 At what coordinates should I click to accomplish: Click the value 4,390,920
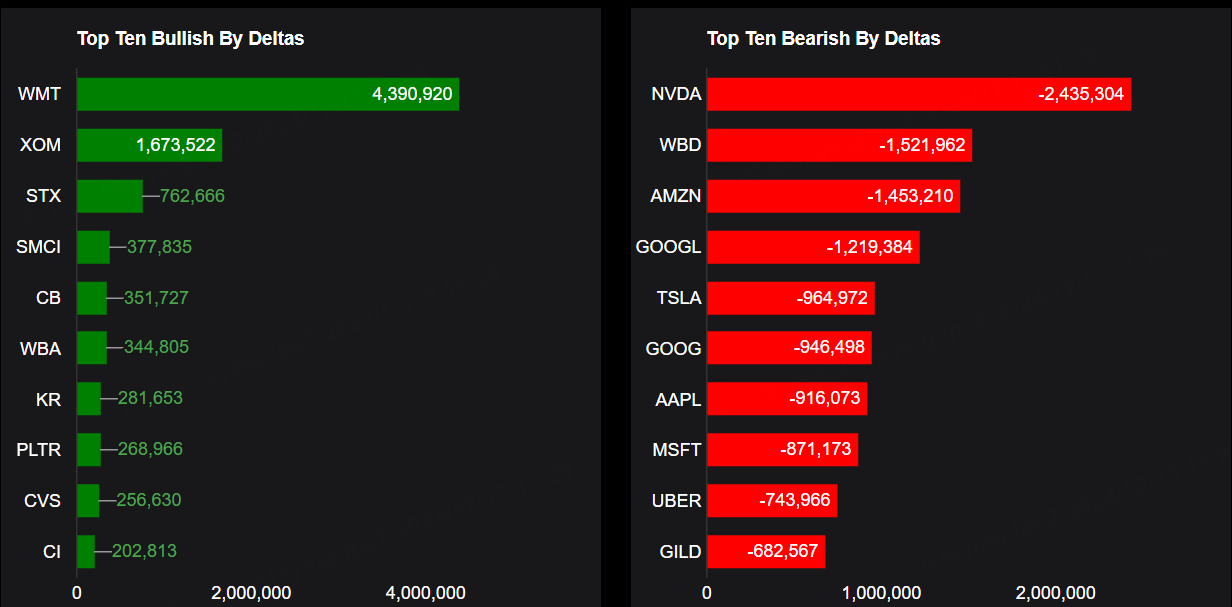412,94
